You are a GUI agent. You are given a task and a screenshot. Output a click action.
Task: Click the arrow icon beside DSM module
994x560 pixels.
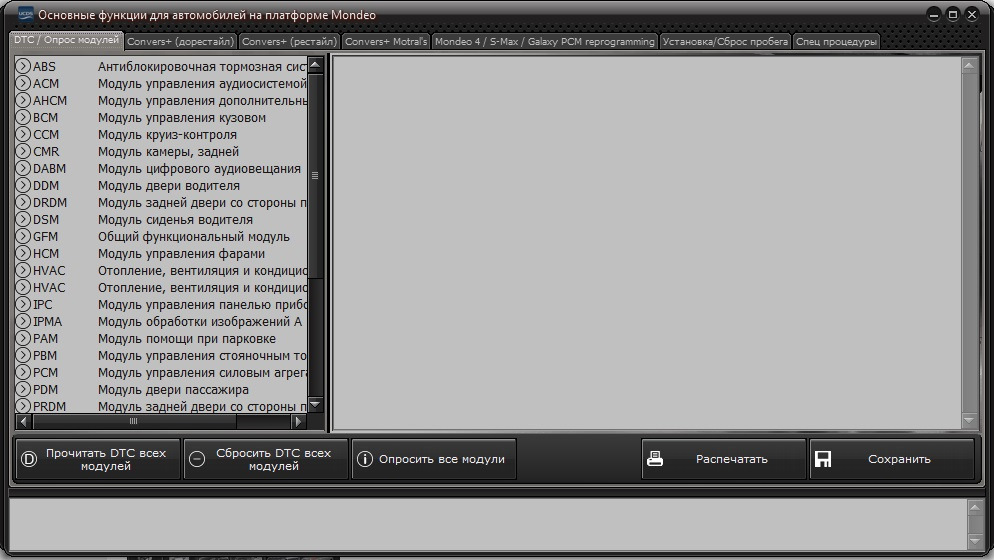[x=23, y=219]
